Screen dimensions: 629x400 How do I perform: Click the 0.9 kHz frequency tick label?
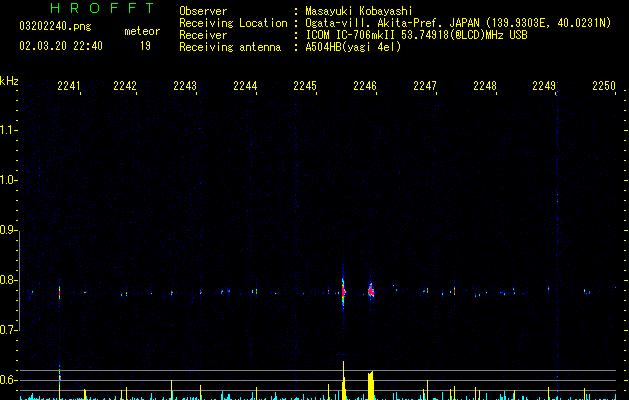click(8, 230)
